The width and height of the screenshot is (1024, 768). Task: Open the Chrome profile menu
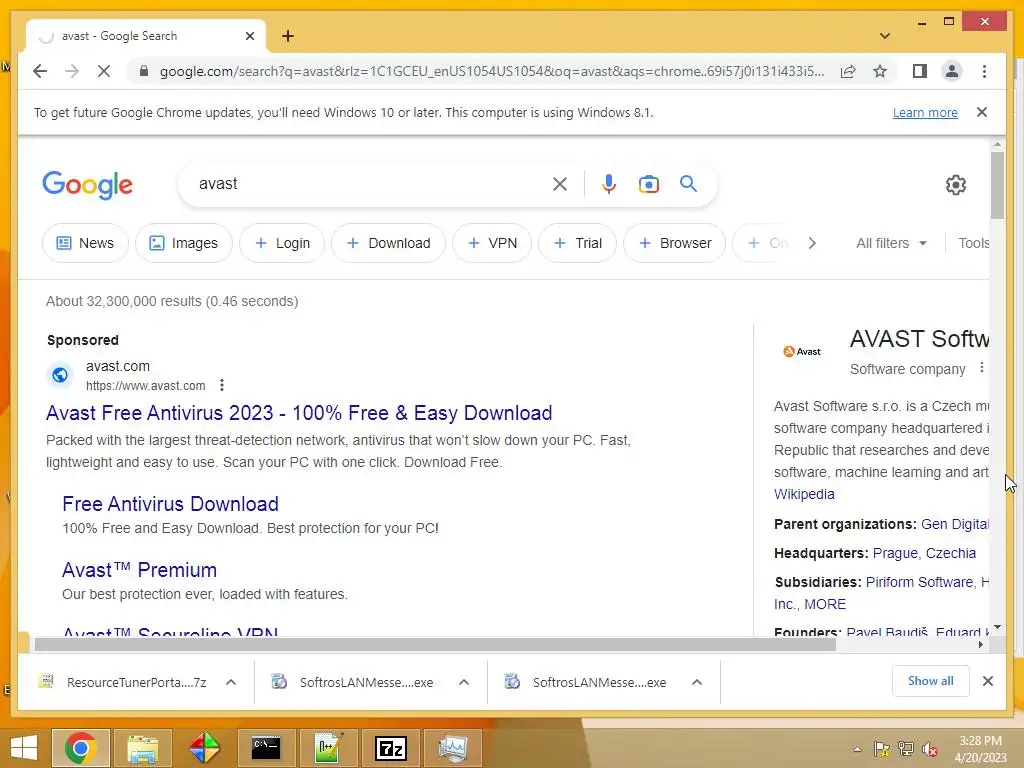coord(952,71)
